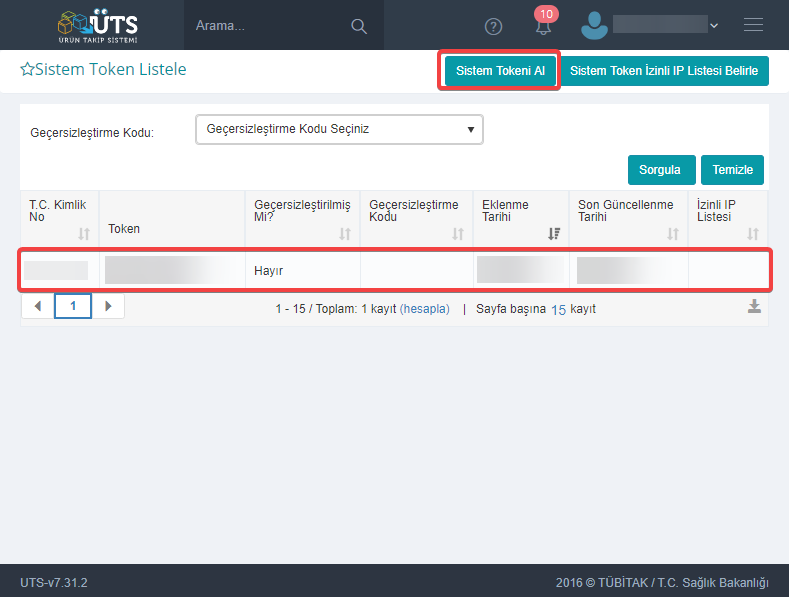The image size is (789, 597).
Task: Sort by İzinli IP Listesi column
Action: (753, 234)
